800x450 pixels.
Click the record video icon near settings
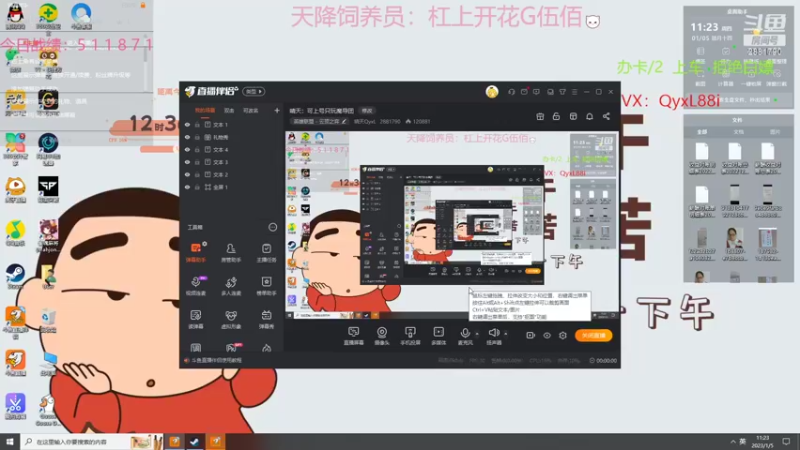coord(530,335)
